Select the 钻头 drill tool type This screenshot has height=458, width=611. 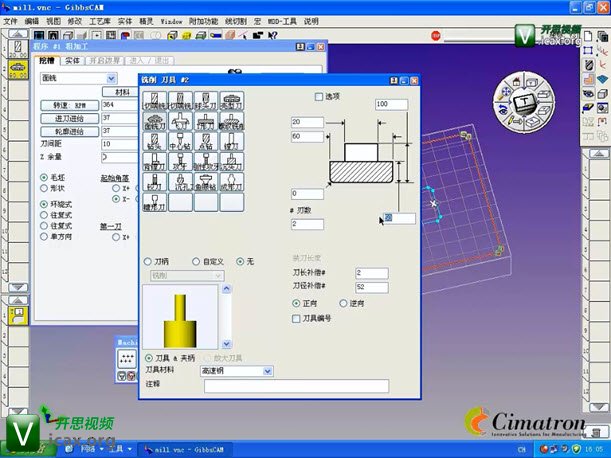(x=155, y=141)
